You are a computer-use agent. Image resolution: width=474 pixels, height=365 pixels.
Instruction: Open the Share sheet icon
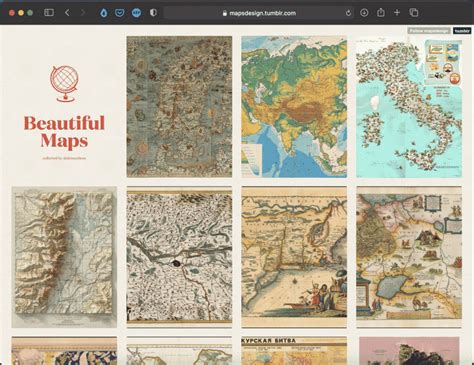tap(381, 13)
